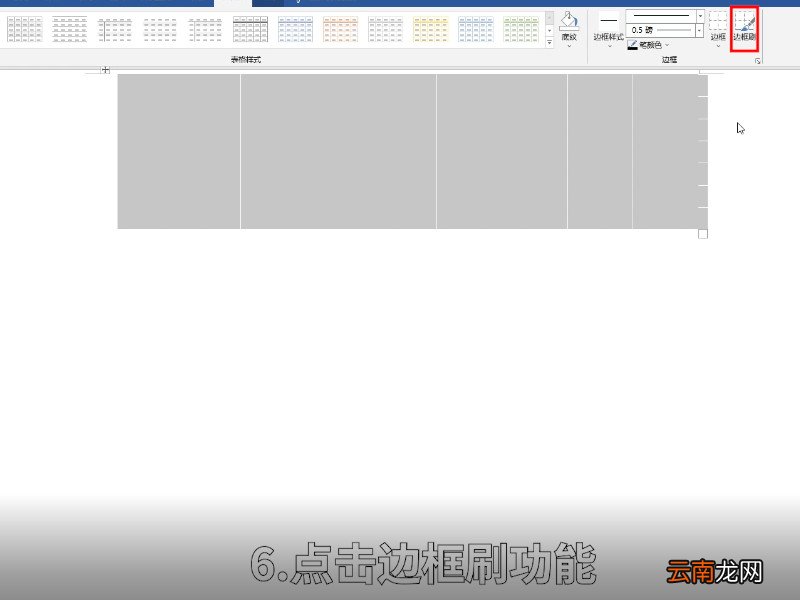Open the line style dropdown arrow
Viewport: 800px width, 600px height.
700,16
